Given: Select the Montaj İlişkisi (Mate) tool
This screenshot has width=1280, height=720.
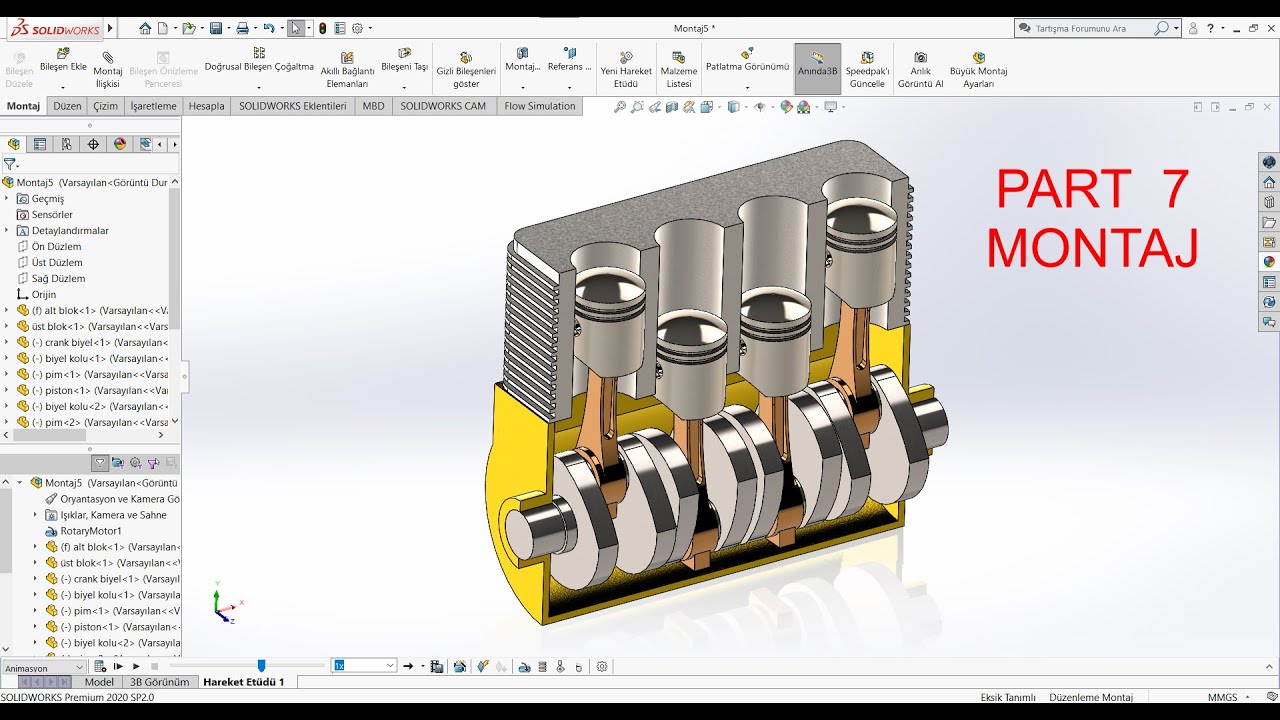Looking at the screenshot, I should click(x=108, y=69).
